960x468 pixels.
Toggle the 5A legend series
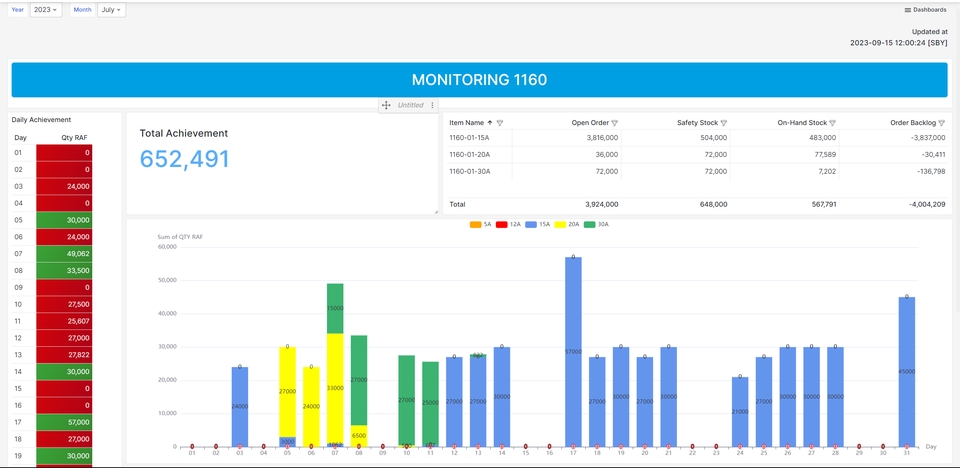pos(481,224)
